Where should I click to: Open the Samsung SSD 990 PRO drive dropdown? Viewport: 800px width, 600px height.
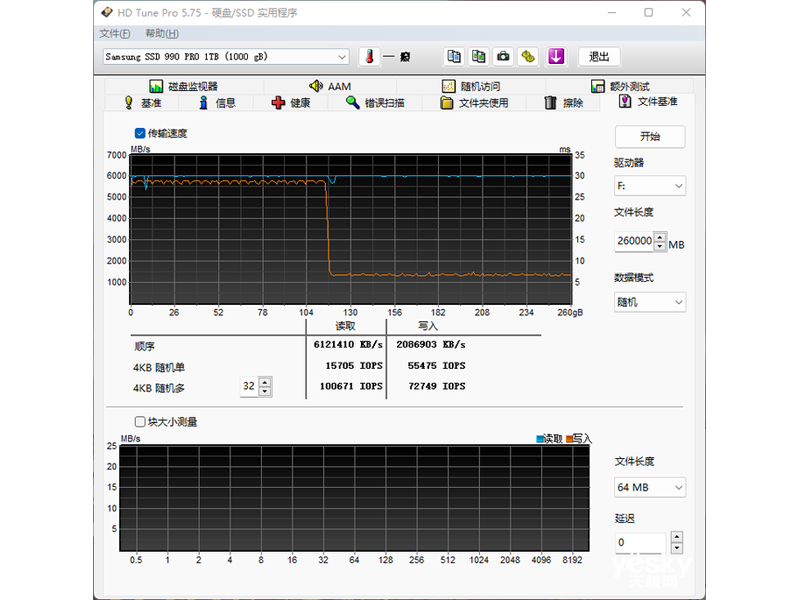pyautogui.click(x=226, y=57)
